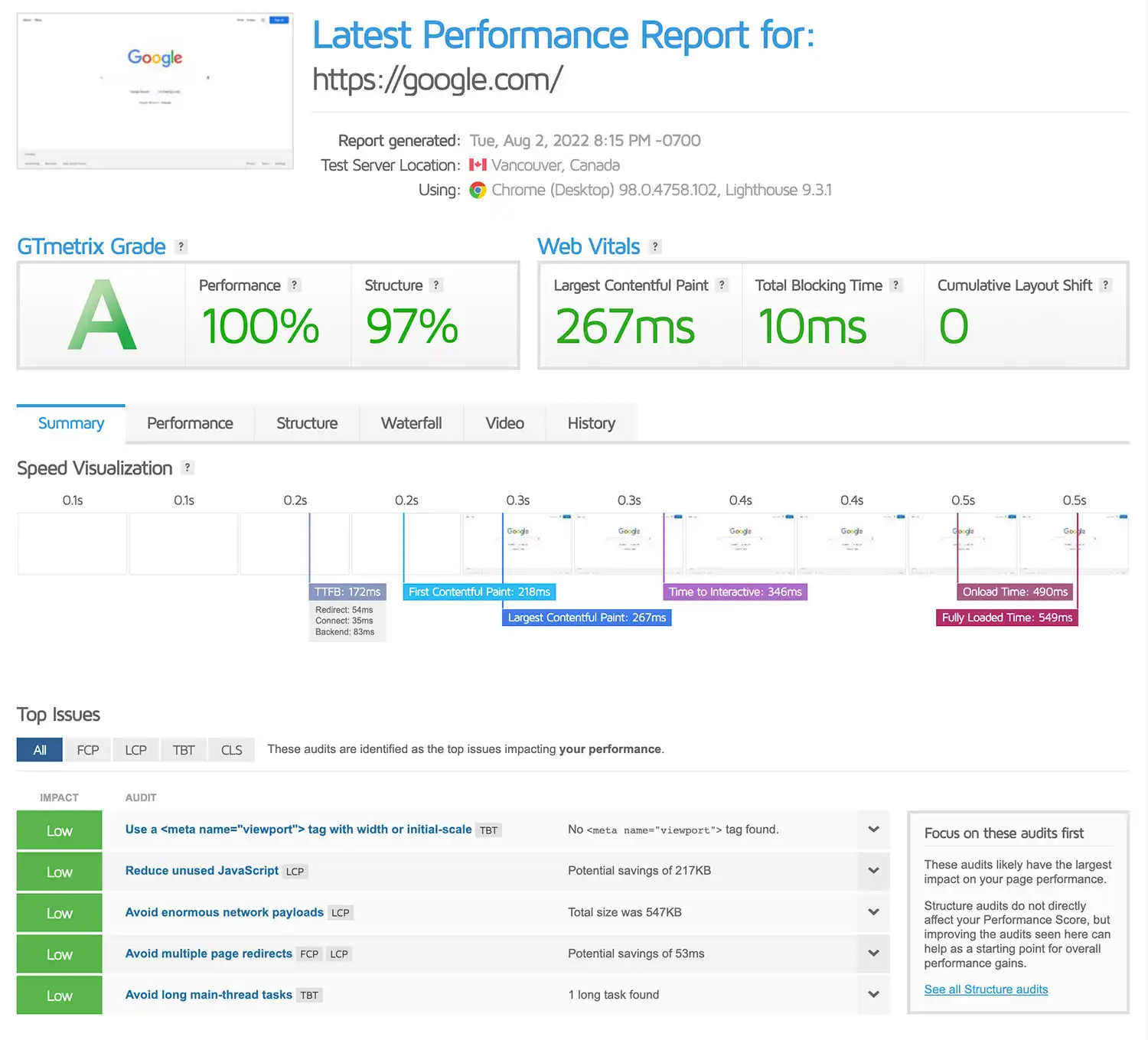This screenshot has height=1040, width=1148.
Task: Expand the viewport meta tag audit row
Action: (873, 830)
